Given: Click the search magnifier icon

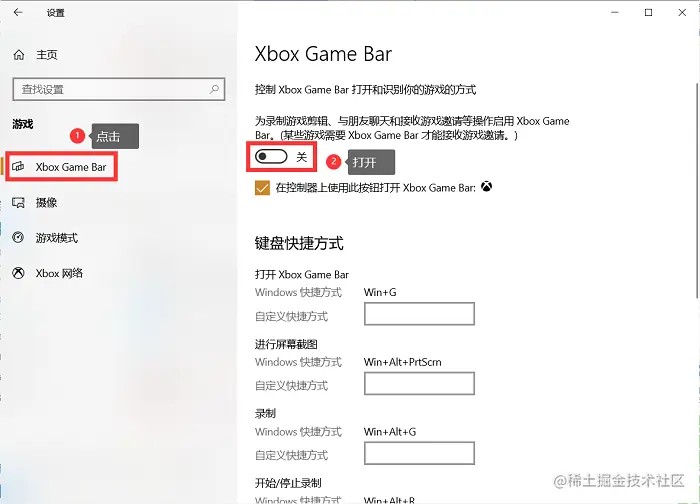Looking at the screenshot, I should [214, 89].
